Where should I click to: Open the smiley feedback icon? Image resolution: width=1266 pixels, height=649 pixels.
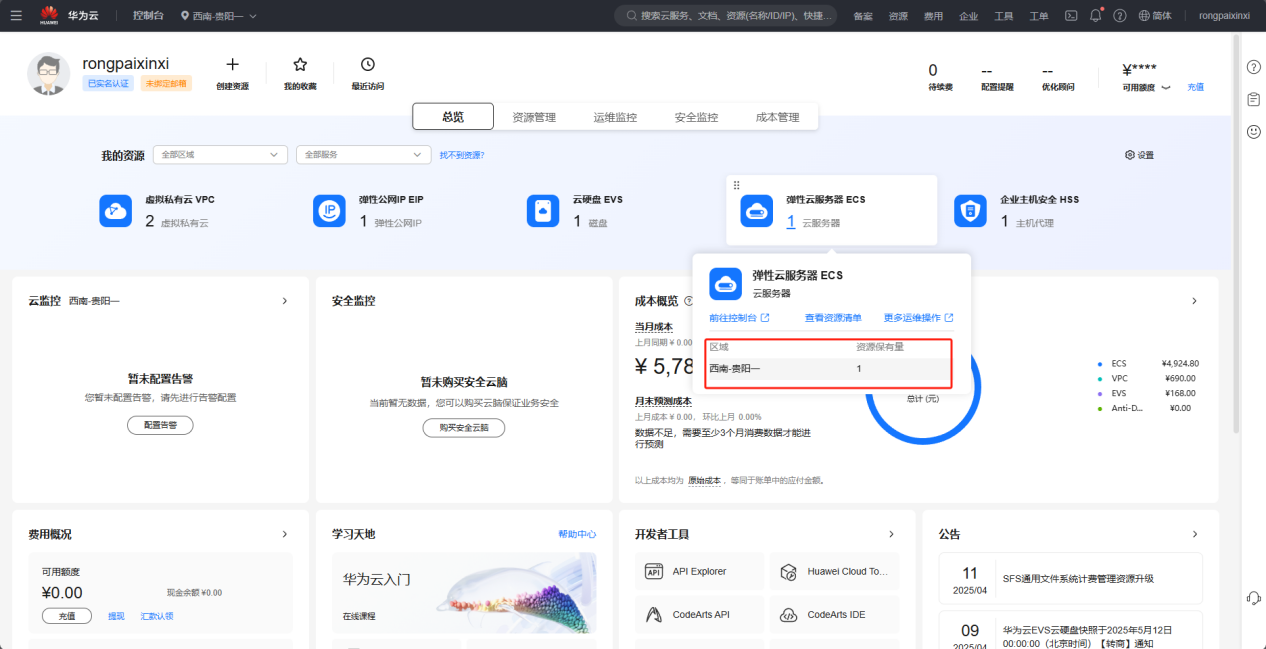[x=1253, y=131]
